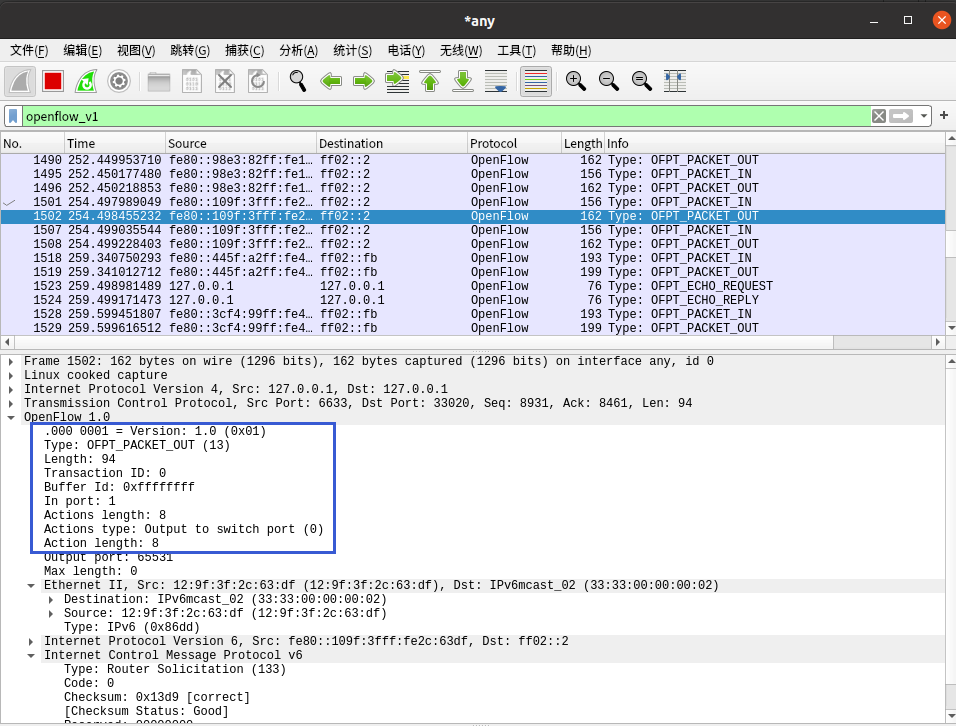Sort by the Protocol column header
This screenshot has height=726, width=956.
[x=515, y=143]
